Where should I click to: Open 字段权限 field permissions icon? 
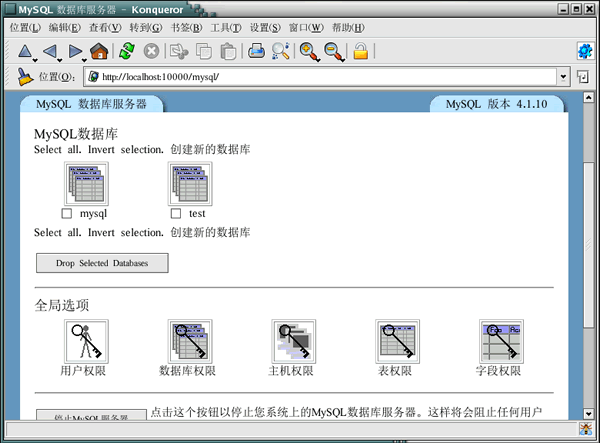(x=502, y=341)
